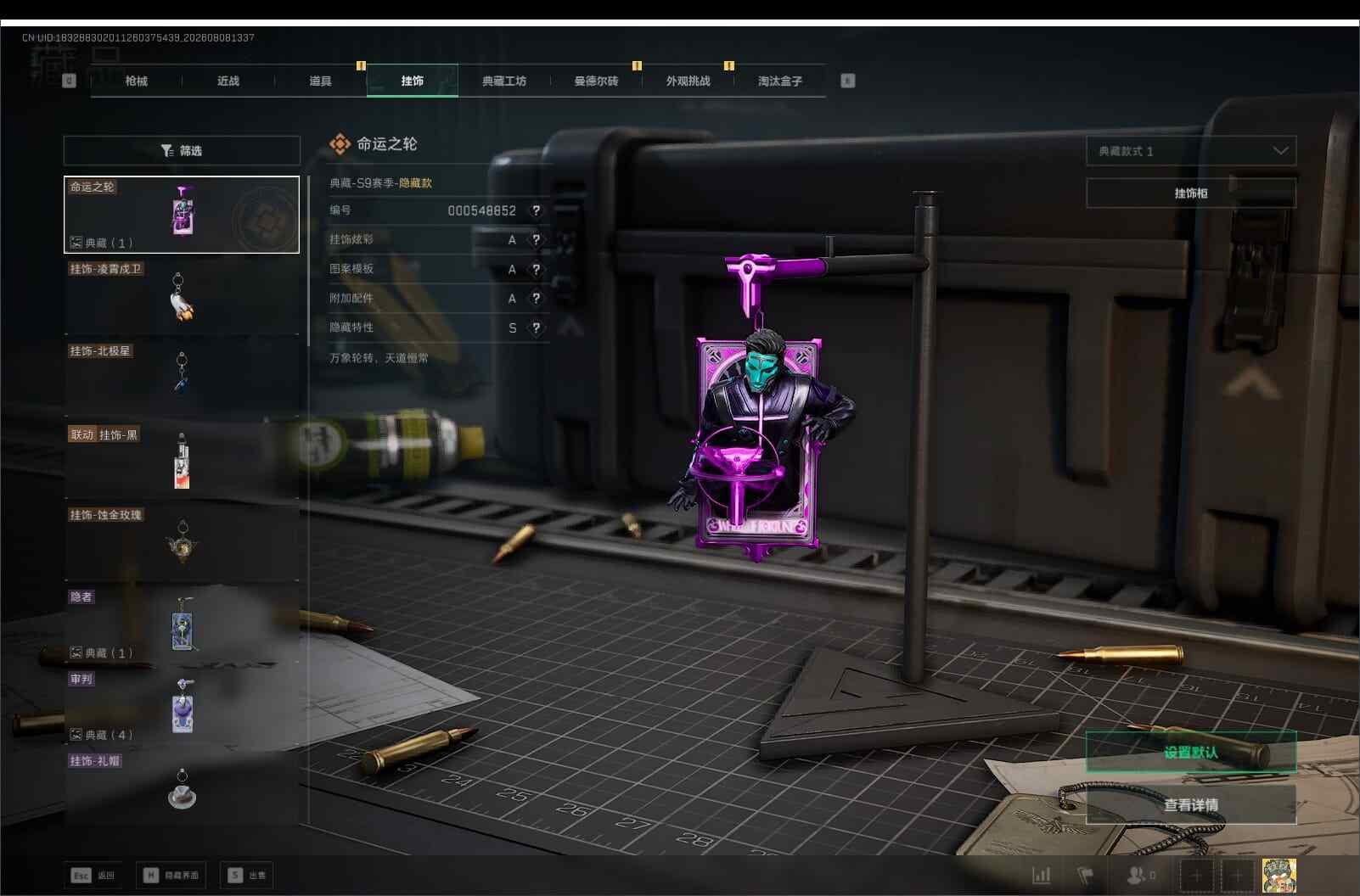
Task: Click the Q key icon left of 枪械
Action: [69, 81]
